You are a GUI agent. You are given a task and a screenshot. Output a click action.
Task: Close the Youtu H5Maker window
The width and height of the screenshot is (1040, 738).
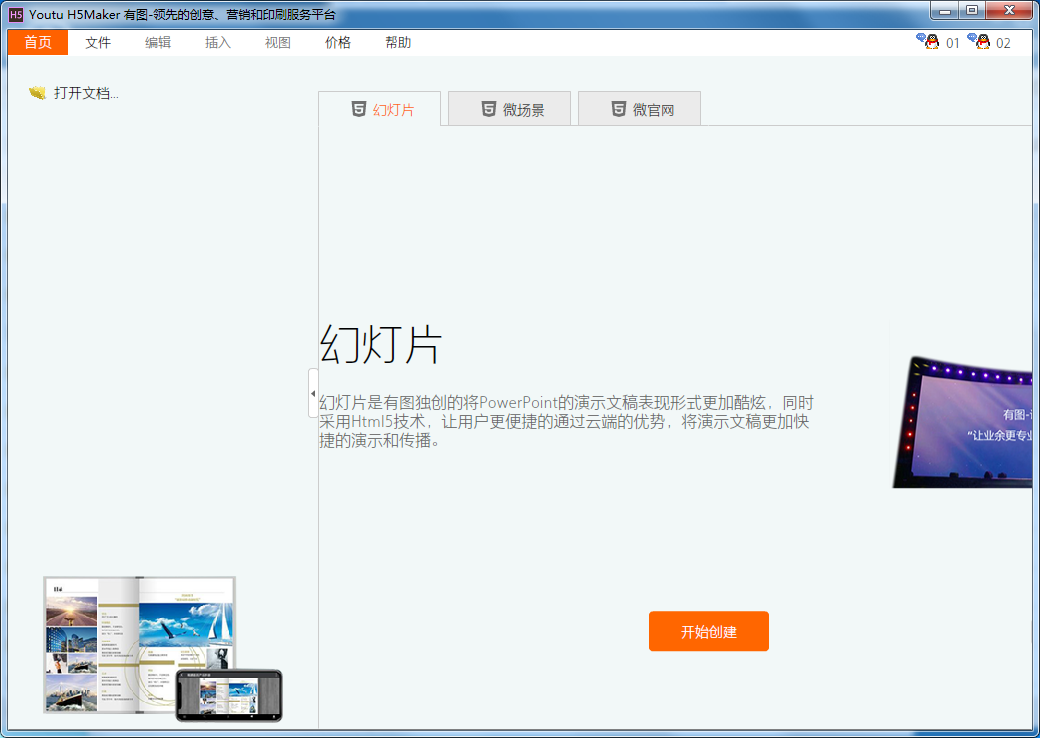[1009, 11]
